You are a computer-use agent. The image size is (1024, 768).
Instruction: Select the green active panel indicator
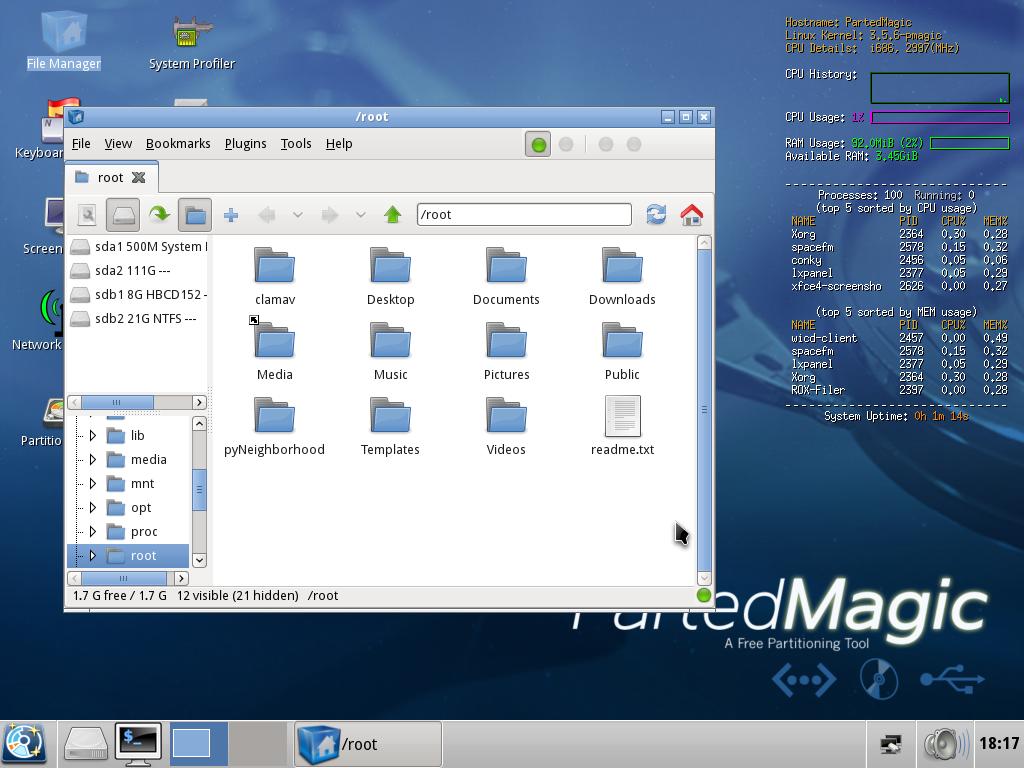[538, 145]
